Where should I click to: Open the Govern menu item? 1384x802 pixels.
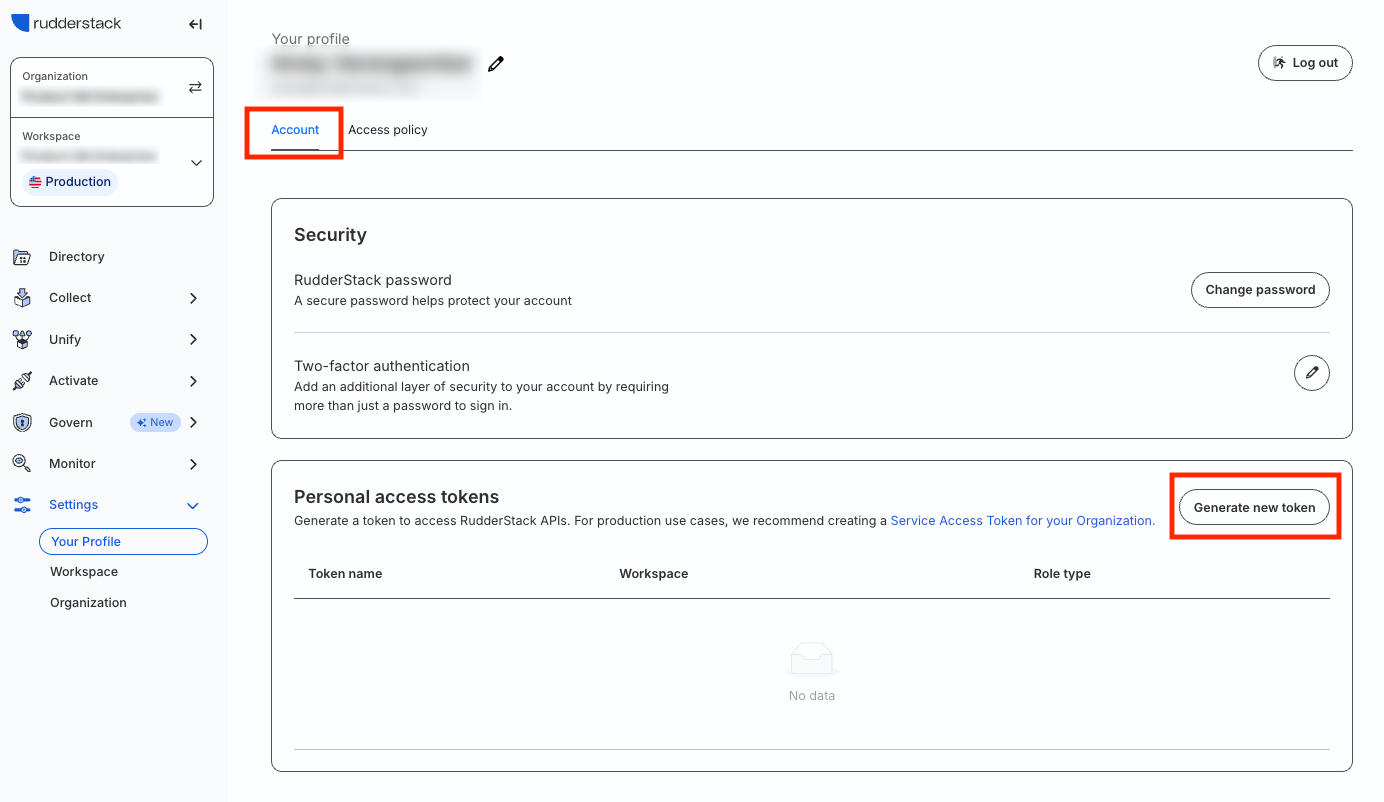tap(71, 423)
